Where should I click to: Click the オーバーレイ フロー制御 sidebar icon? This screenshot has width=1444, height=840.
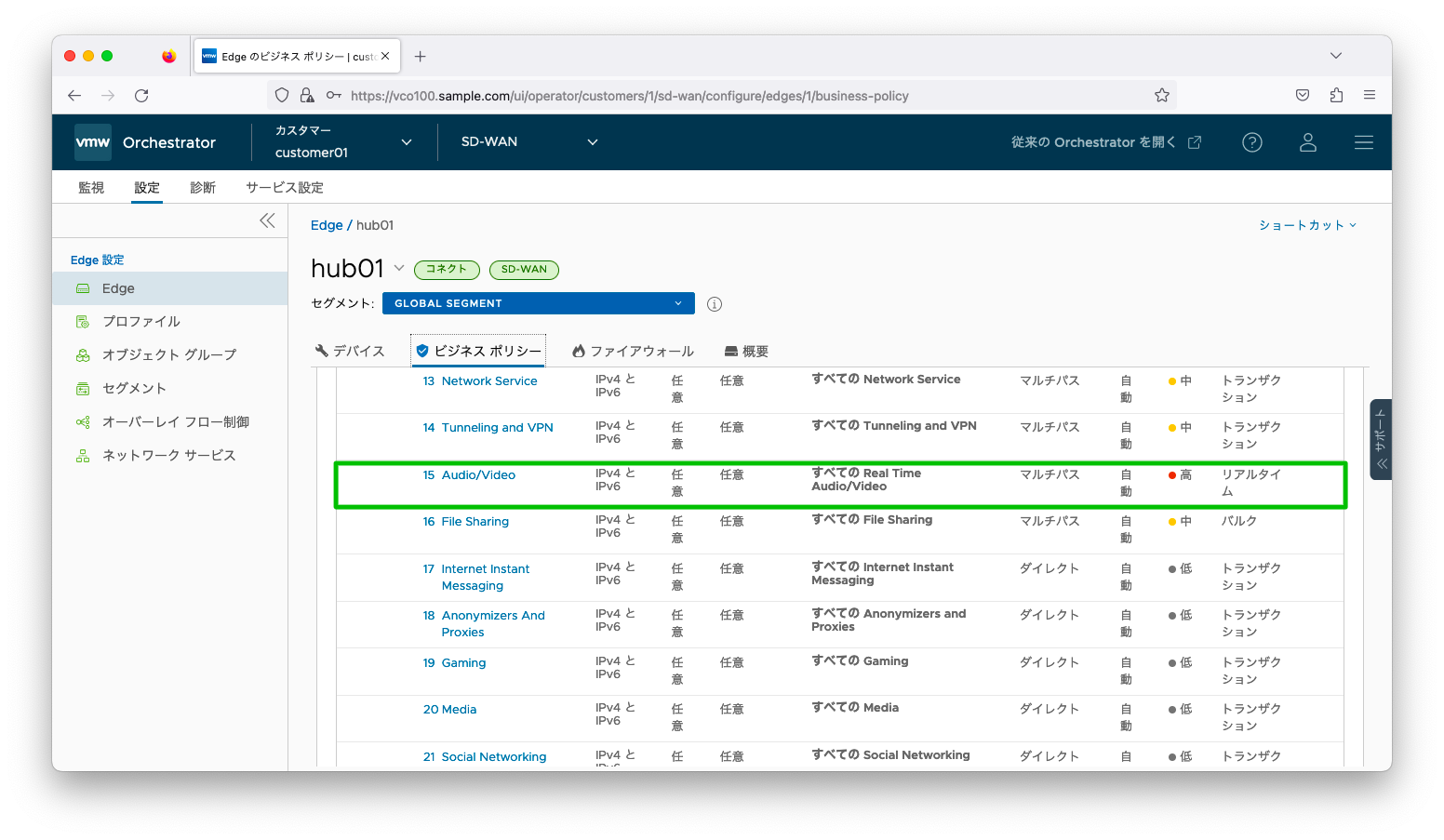coord(83,422)
